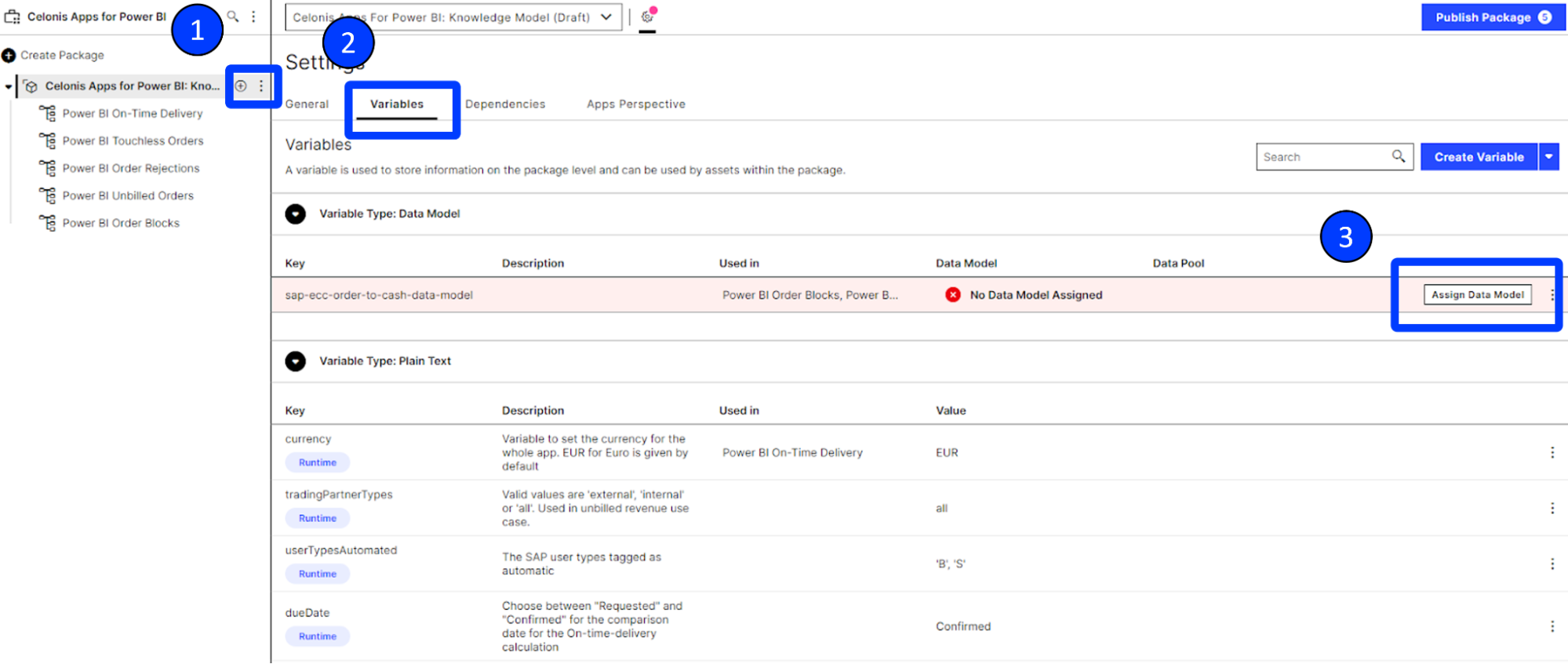Click the Publish Package button

pyautogui.click(x=1493, y=17)
